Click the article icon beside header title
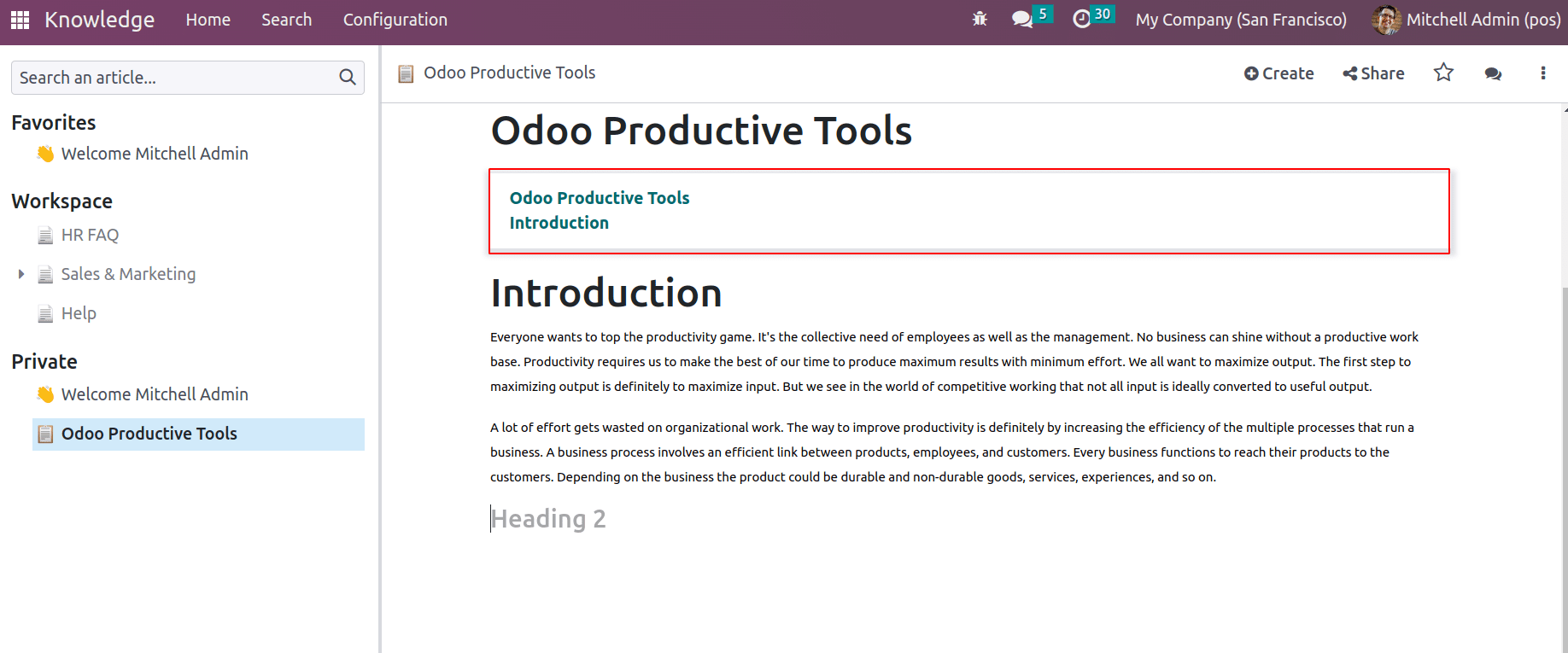This screenshot has width=1568, height=653. click(406, 73)
